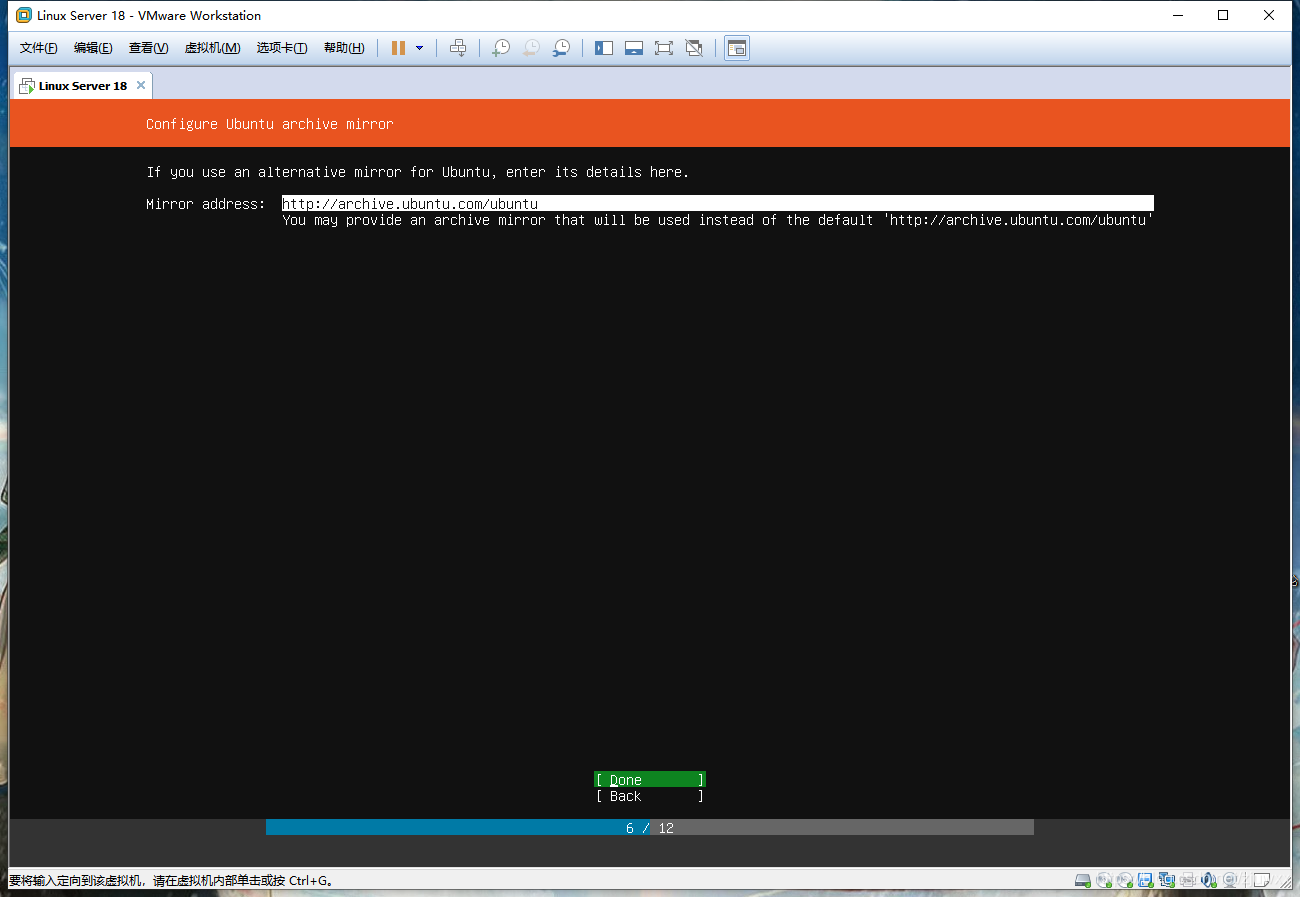Viewport: 1300px width, 897px height.
Task: Enter full screen mode via toolbar icon
Action: [x=663, y=48]
